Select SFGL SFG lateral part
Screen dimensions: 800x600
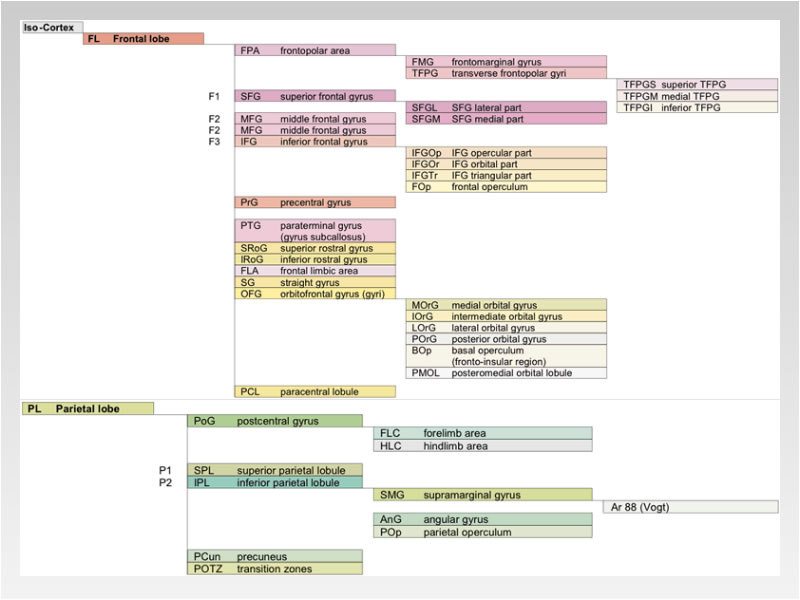[x=506, y=107]
